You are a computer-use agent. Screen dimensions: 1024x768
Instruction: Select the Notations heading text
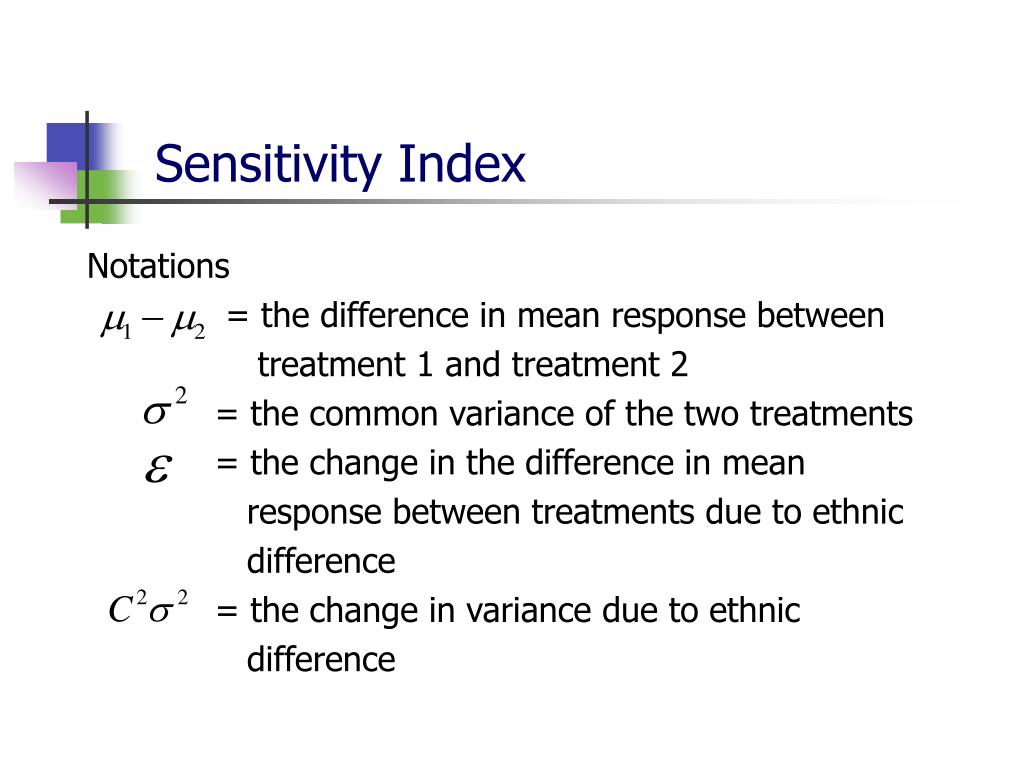coord(158,266)
